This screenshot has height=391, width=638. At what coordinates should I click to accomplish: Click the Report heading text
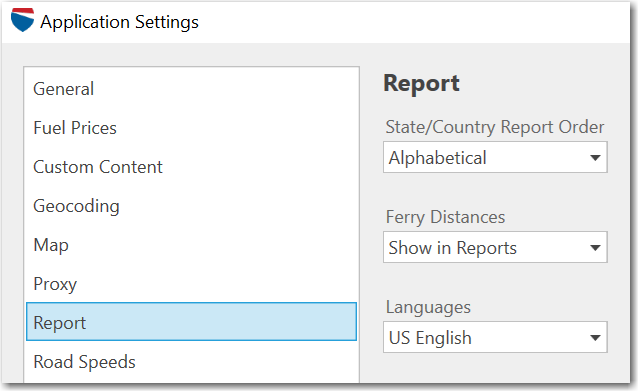422,83
